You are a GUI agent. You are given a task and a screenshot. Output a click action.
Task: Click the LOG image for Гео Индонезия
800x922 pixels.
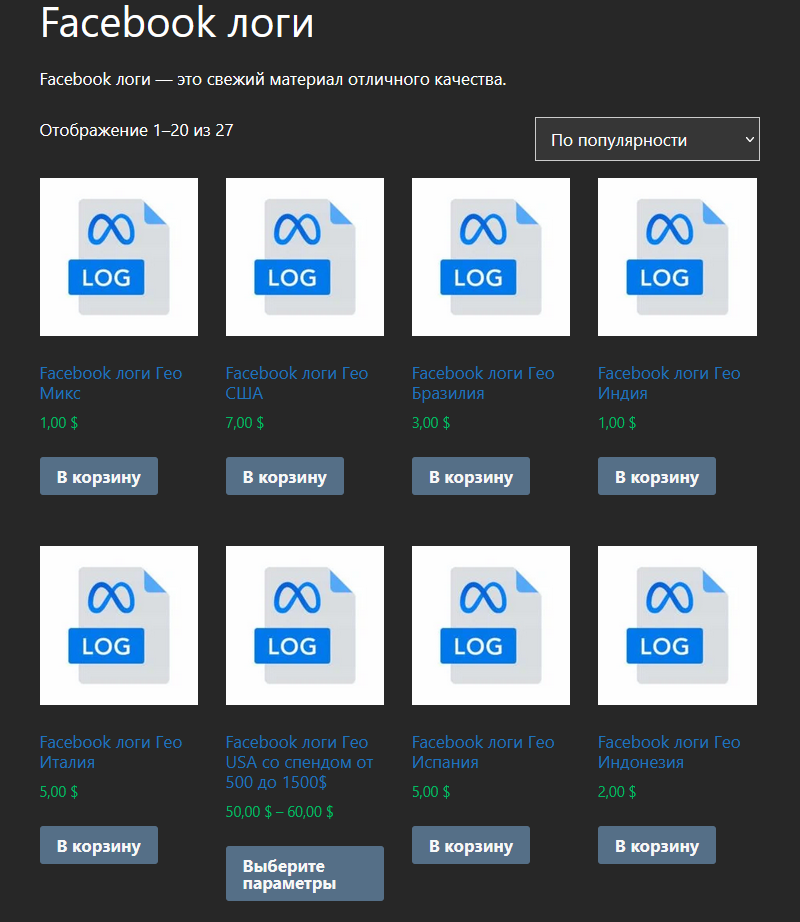coord(677,626)
